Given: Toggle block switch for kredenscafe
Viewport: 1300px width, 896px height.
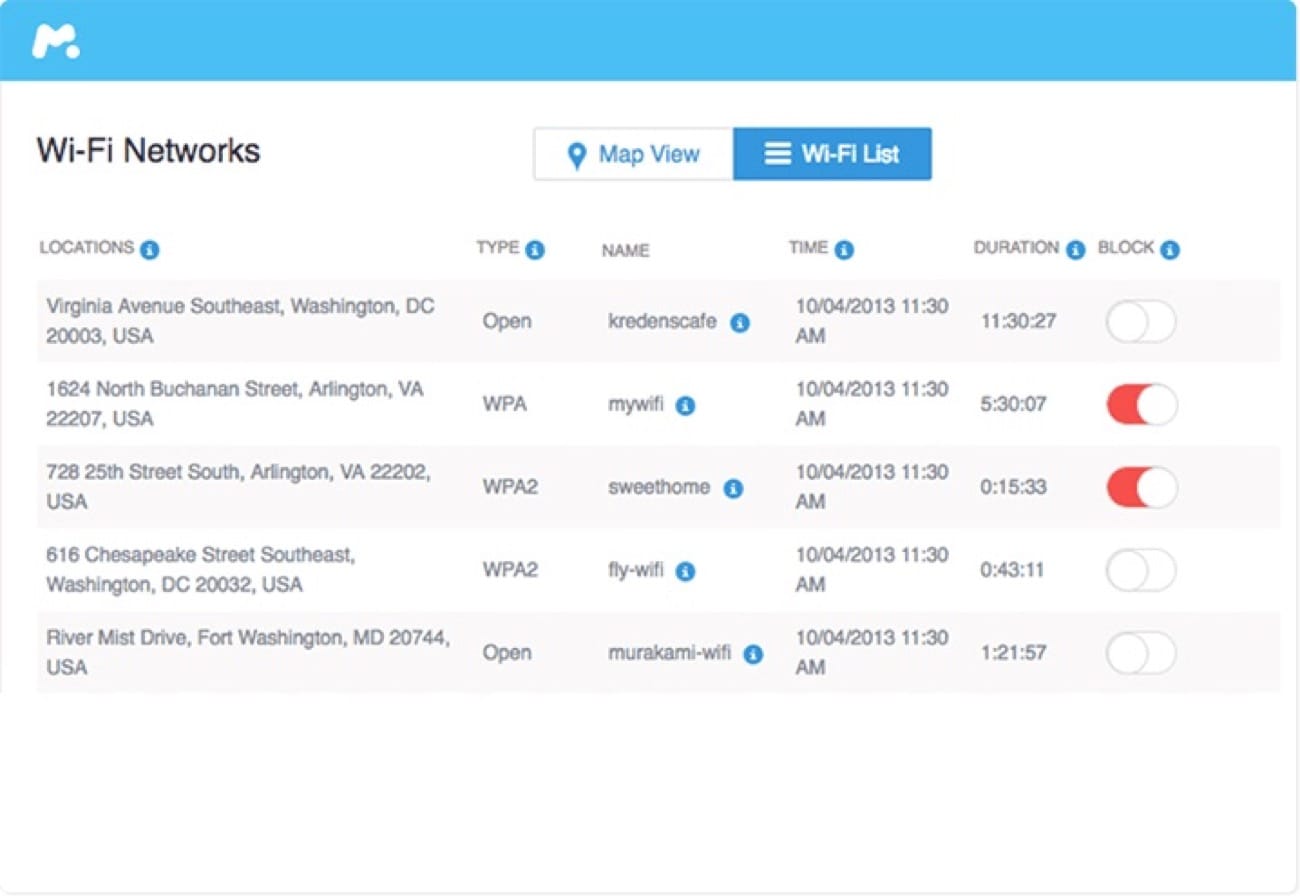Looking at the screenshot, I should [1141, 322].
